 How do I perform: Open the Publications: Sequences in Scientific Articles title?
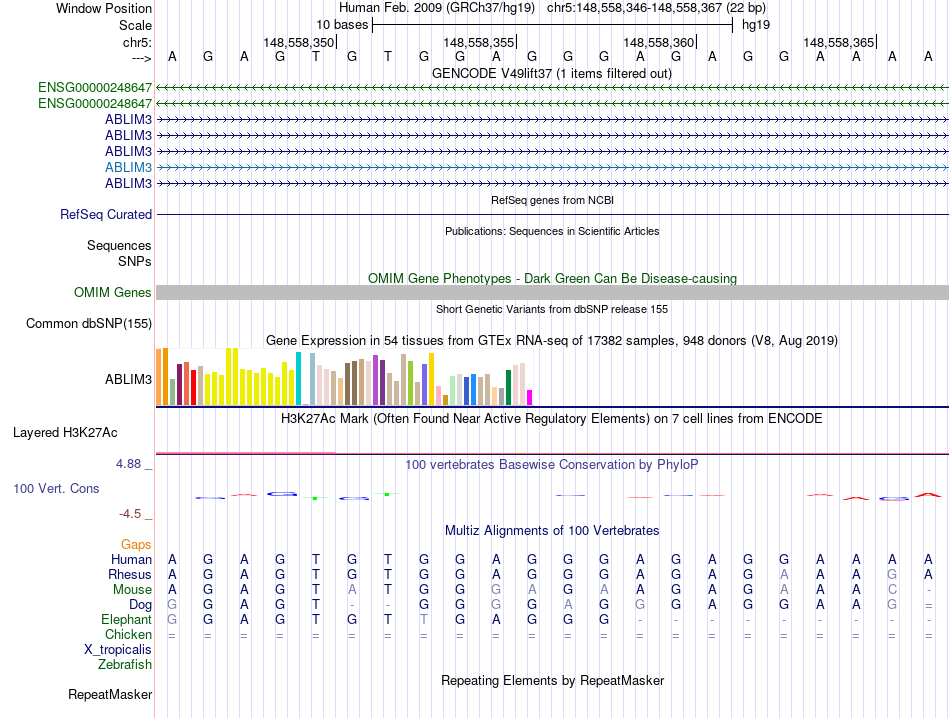click(551, 231)
